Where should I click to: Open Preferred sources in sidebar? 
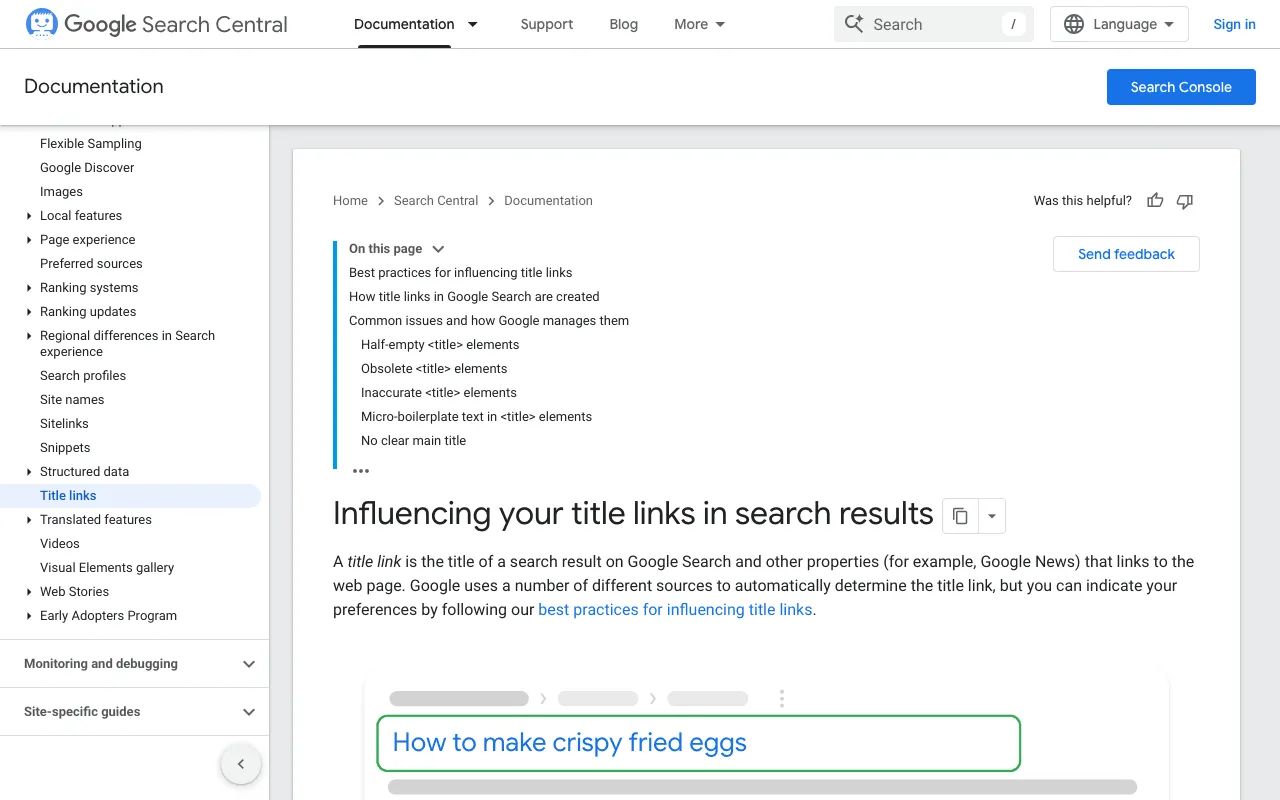tap(91, 264)
